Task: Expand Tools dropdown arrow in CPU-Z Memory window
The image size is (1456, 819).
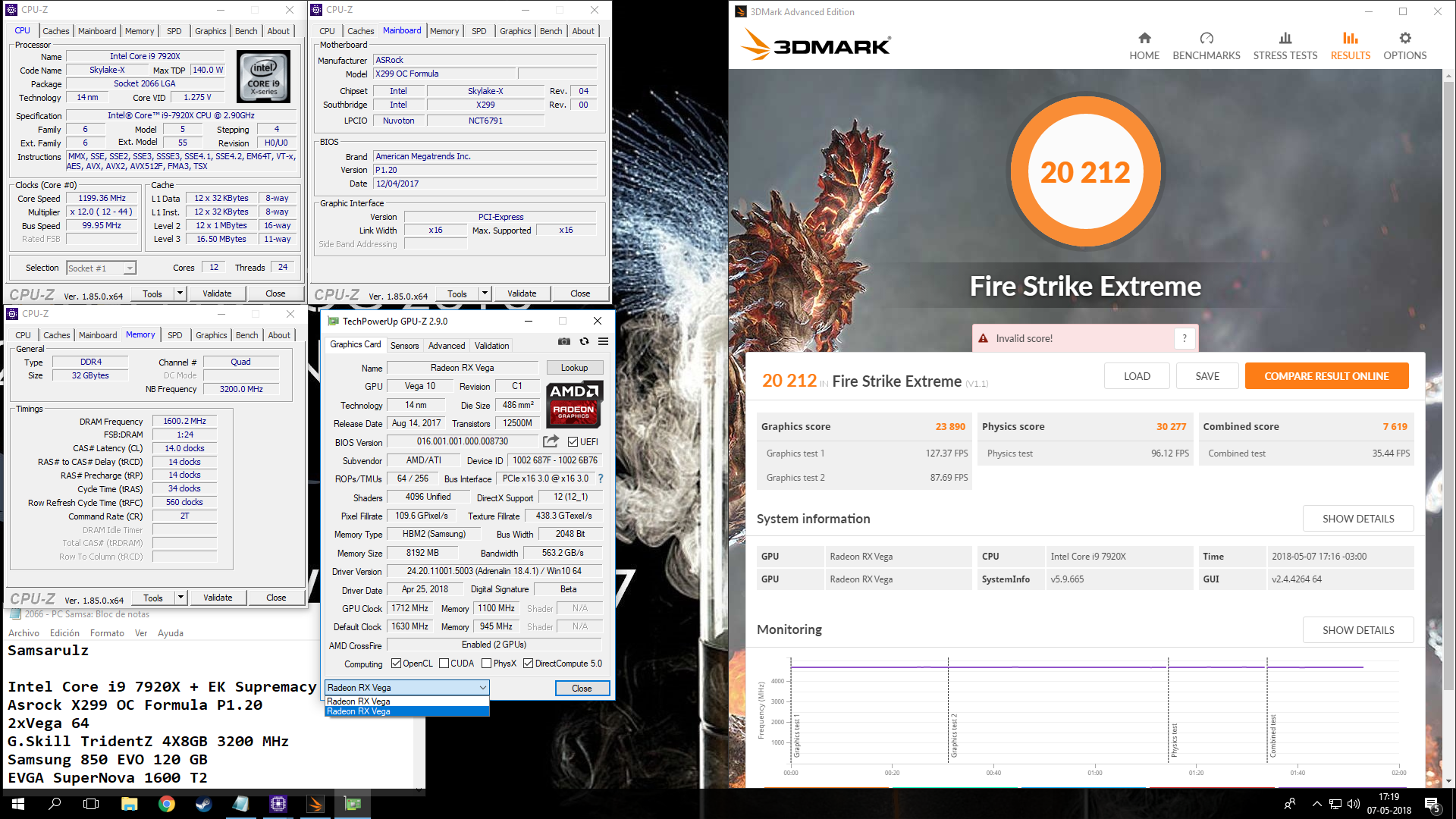Action: (x=180, y=598)
